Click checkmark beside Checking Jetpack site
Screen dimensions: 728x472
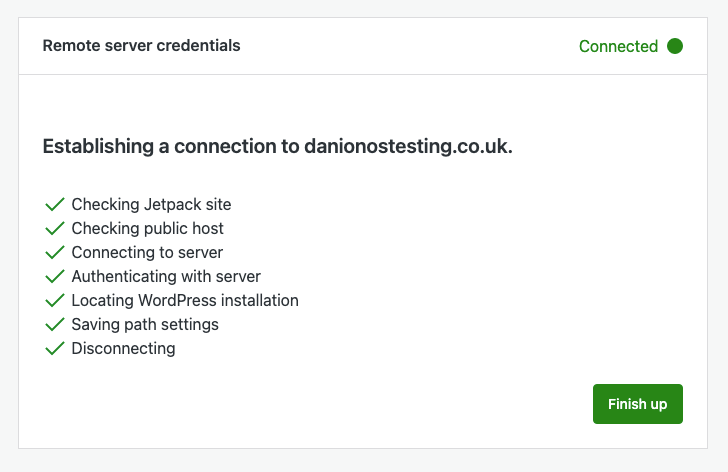coord(55,204)
